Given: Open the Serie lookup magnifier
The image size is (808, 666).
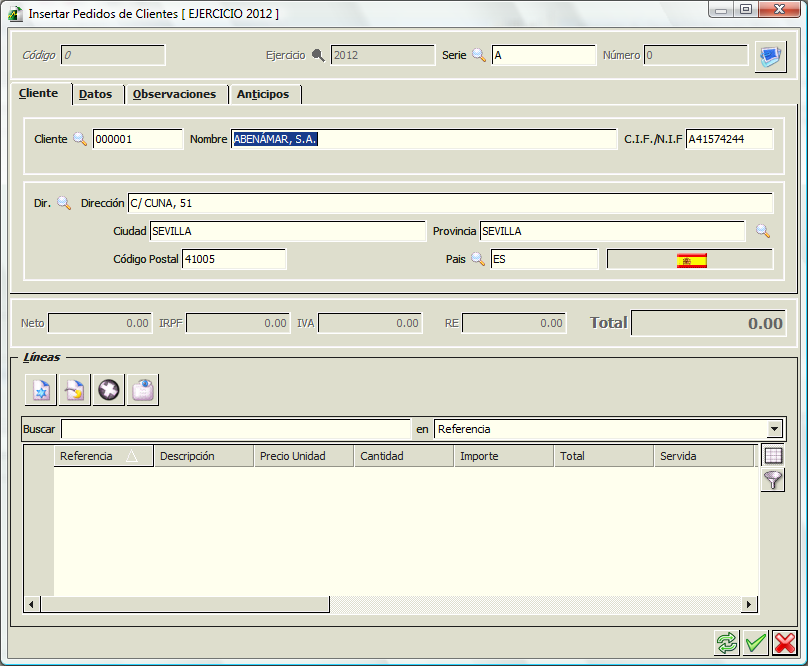Looking at the screenshot, I should [x=479, y=55].
